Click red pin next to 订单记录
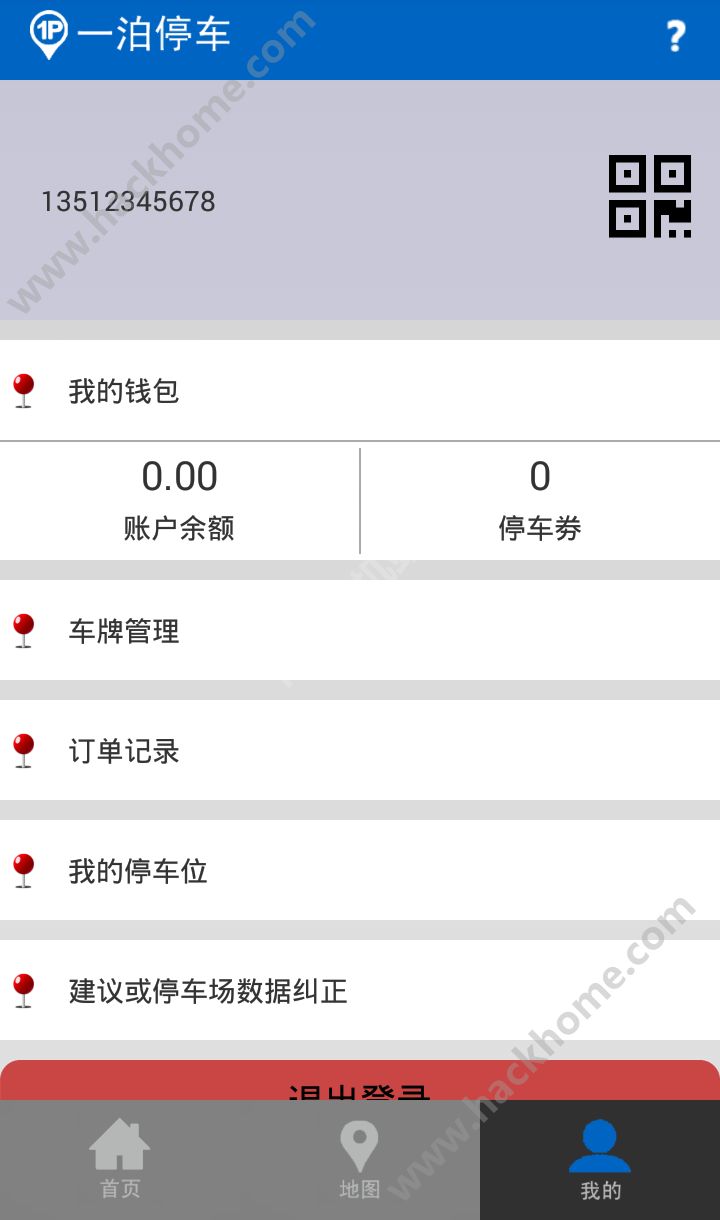 [24, 750]
